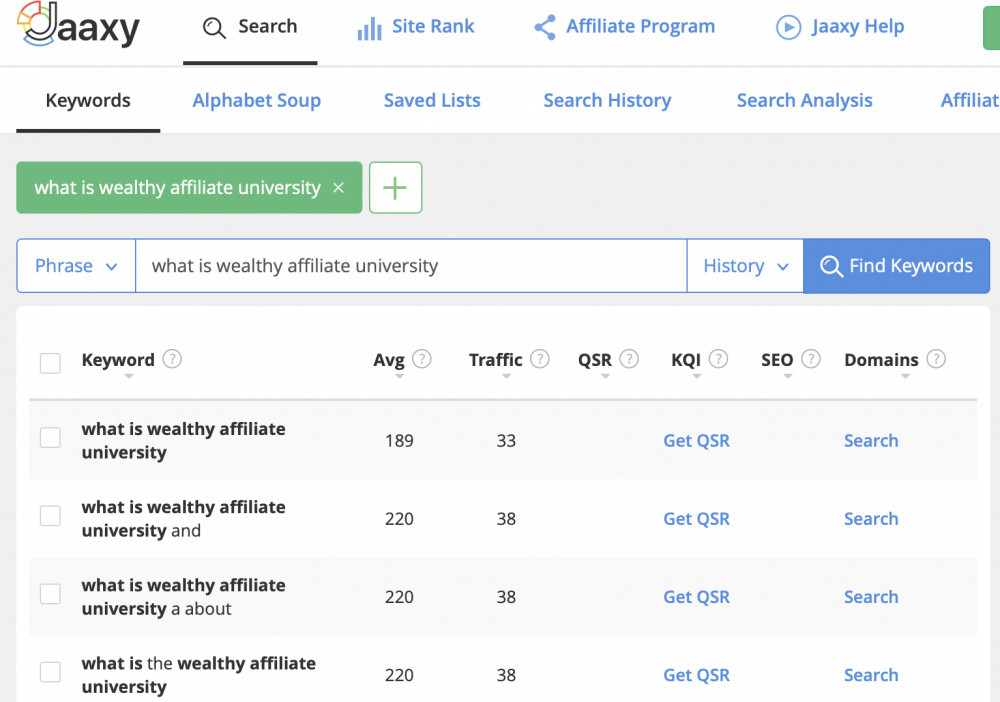Open the Site Rank nav item
The image size is (1000, 702).
click(416, 27)
